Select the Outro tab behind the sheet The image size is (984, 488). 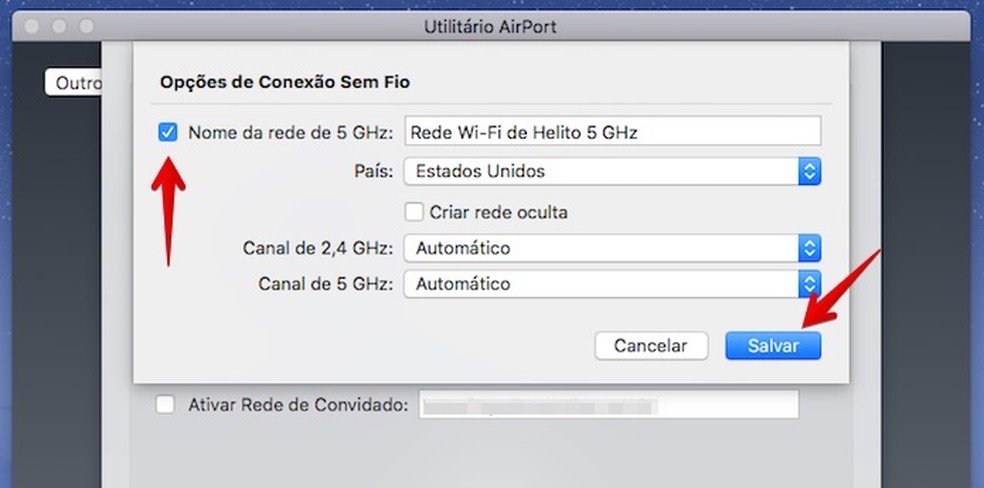pyautogui.click(x=73, y=83)
